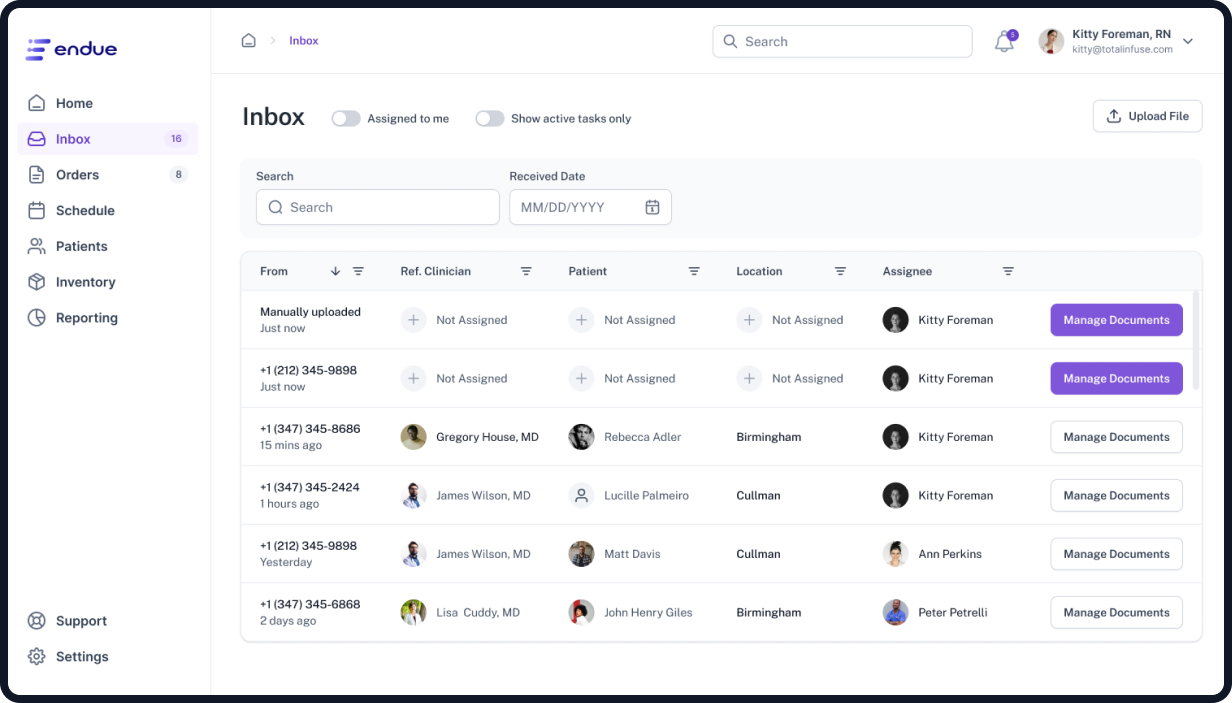Open the Ref. Clinician column filter
The width and height of the screenshot is (1232, 703).
coord(526,271)
